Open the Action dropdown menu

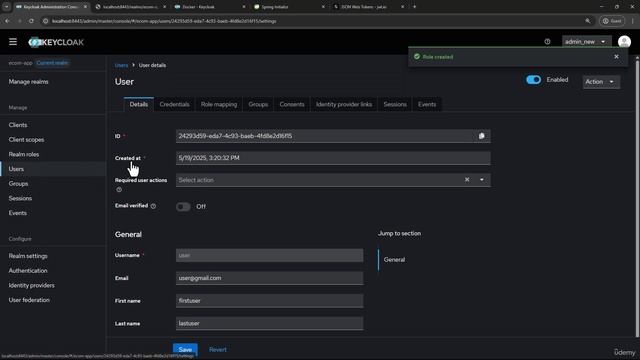pyautogui.click(x=601, y=82)
